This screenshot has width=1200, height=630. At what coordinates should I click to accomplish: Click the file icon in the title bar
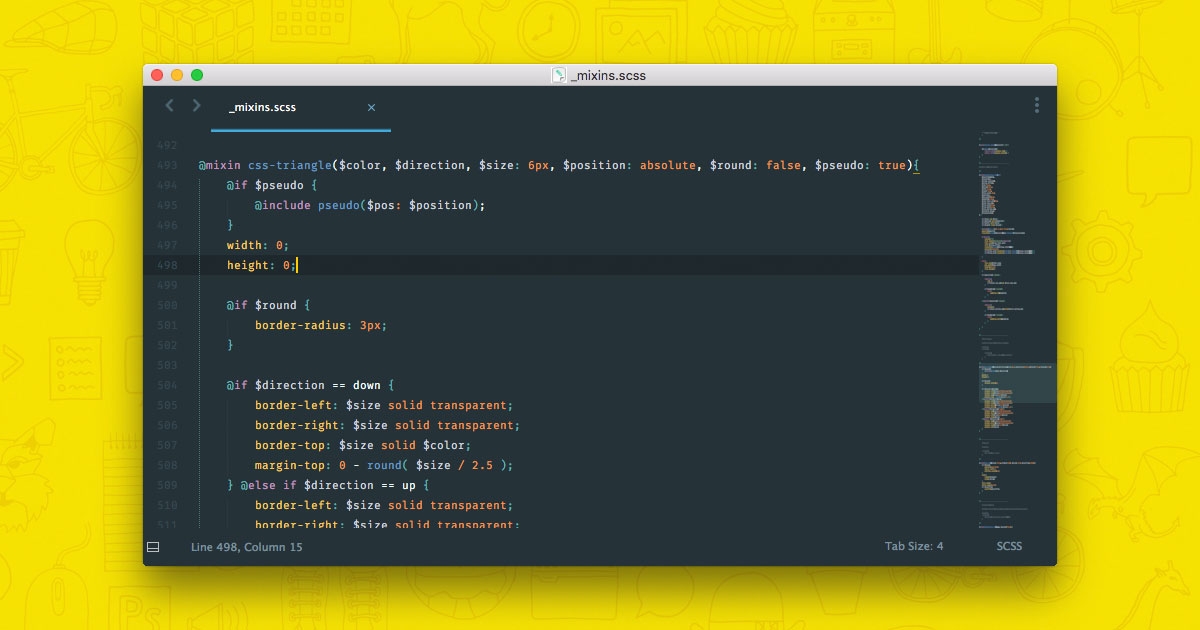pos(559,75)
